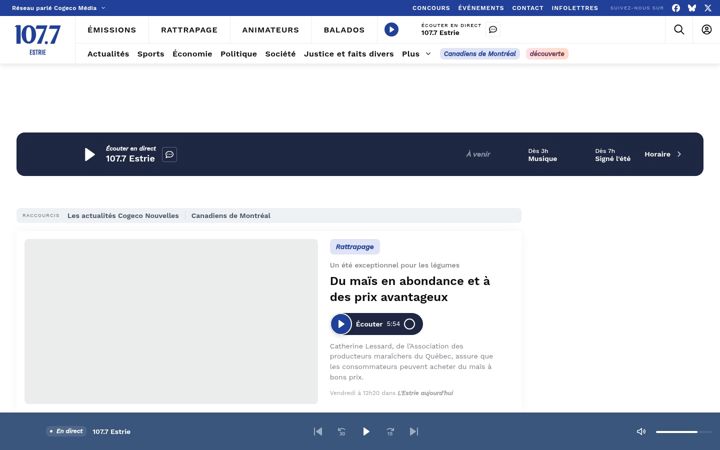Viewport: 720px width, 450px height.
Task: Open Les actualités Cogeco Nouvelles shortcut
Action: [123, 215]
